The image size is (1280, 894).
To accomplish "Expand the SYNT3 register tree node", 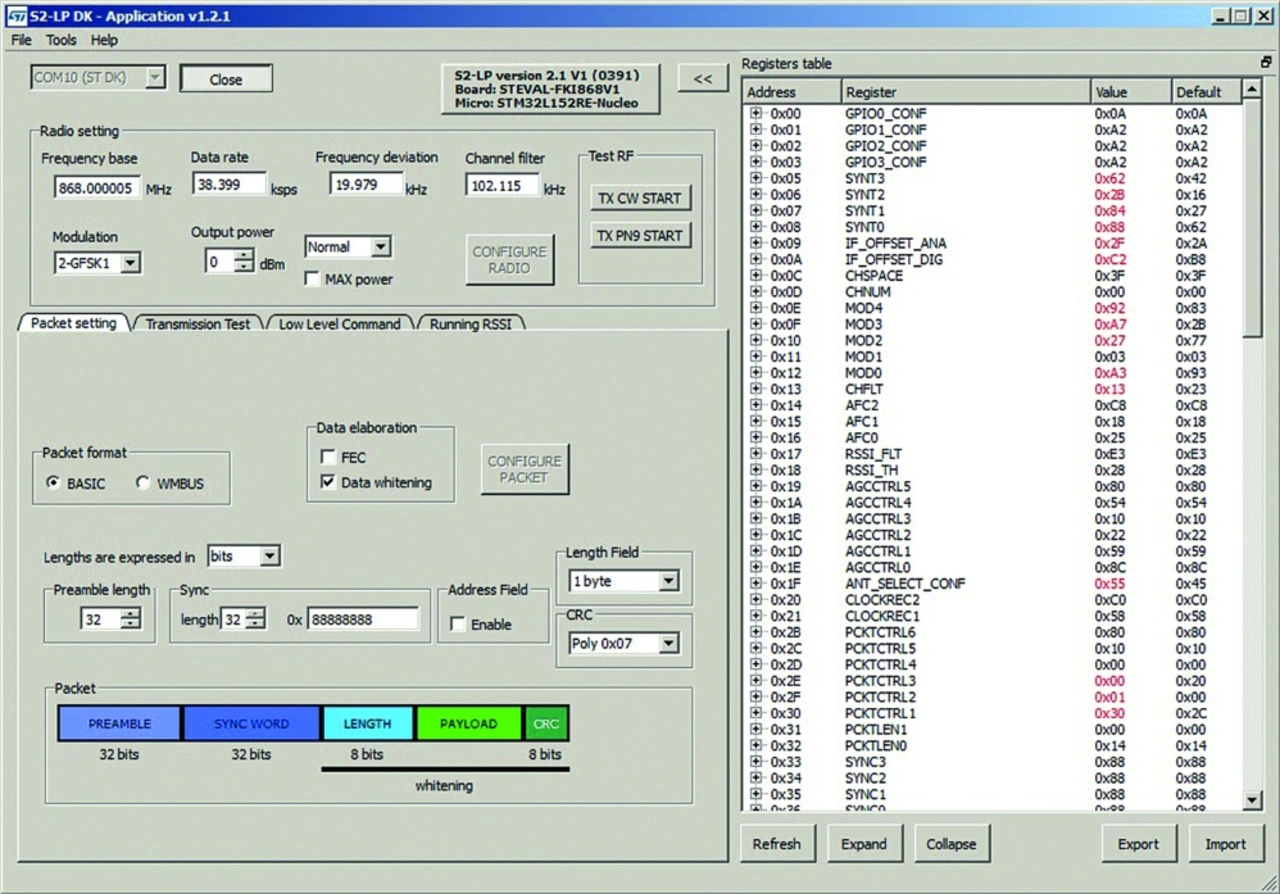I will point(756,179).
